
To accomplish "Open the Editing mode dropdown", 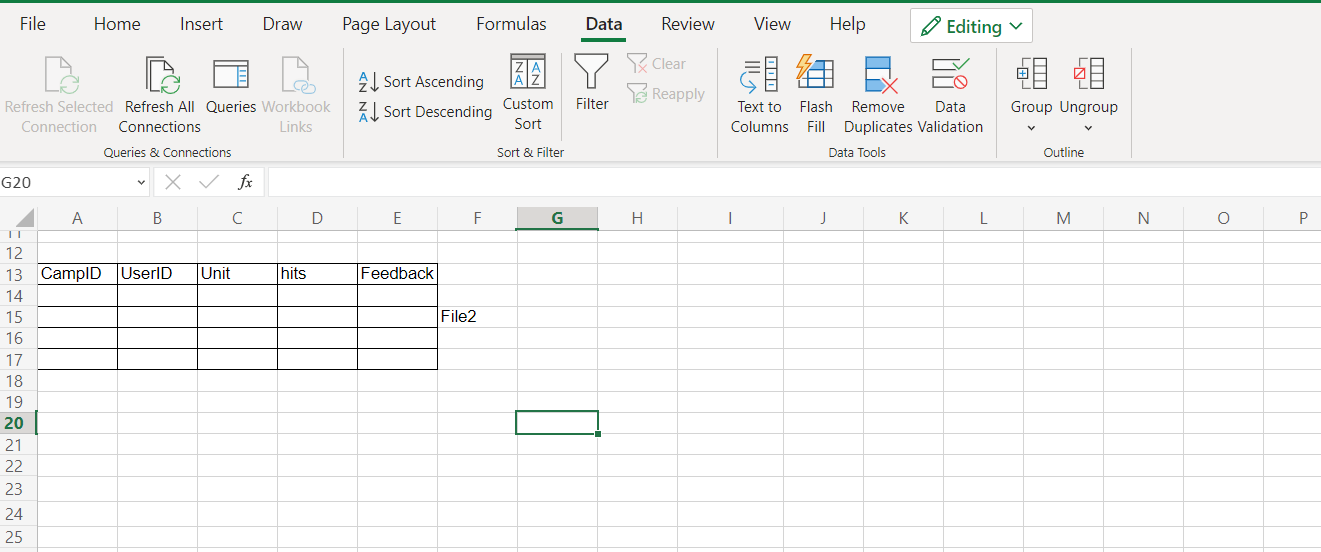I will [971, 26].
